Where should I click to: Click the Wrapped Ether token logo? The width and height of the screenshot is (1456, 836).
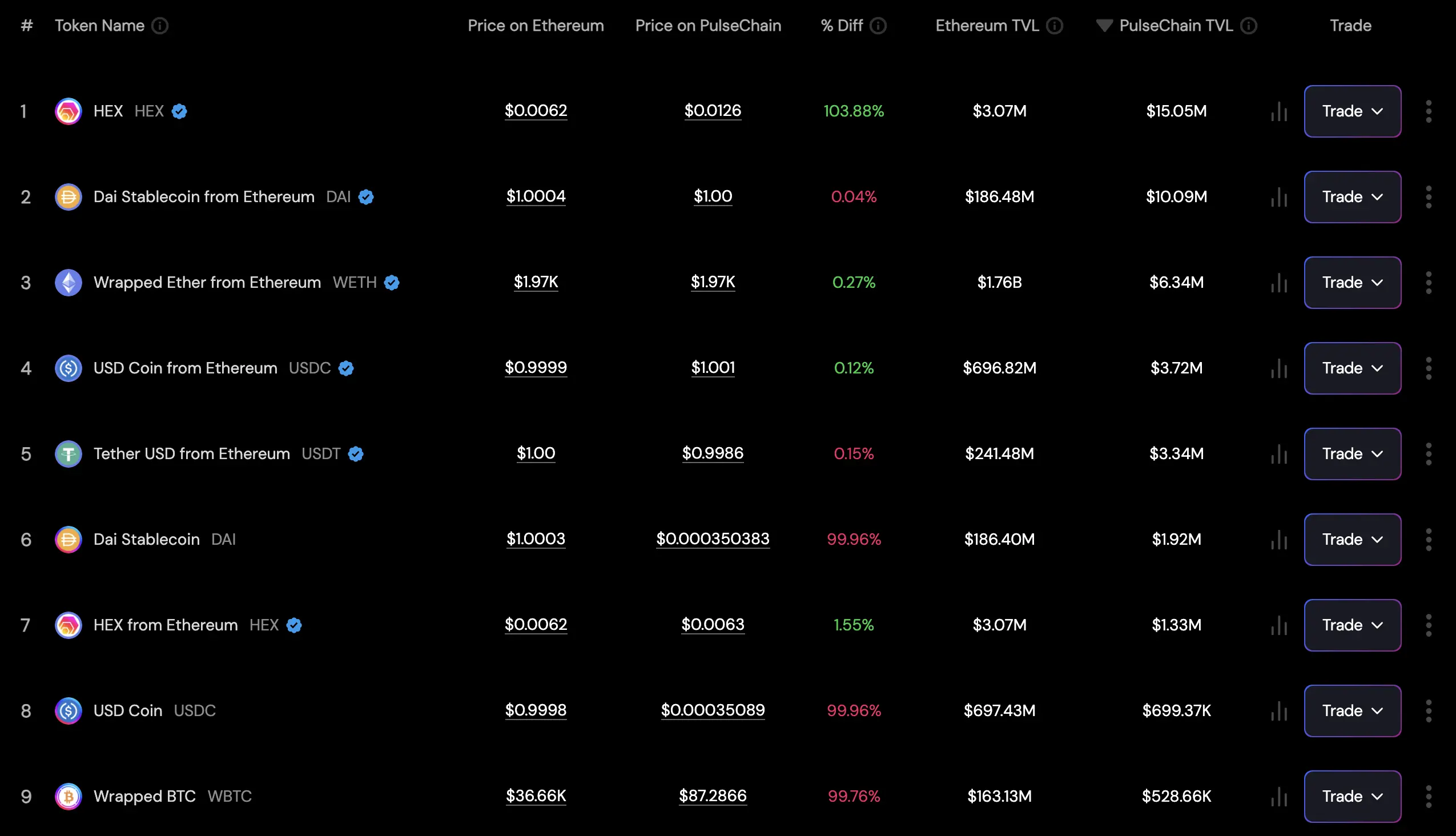coord(69,283)
